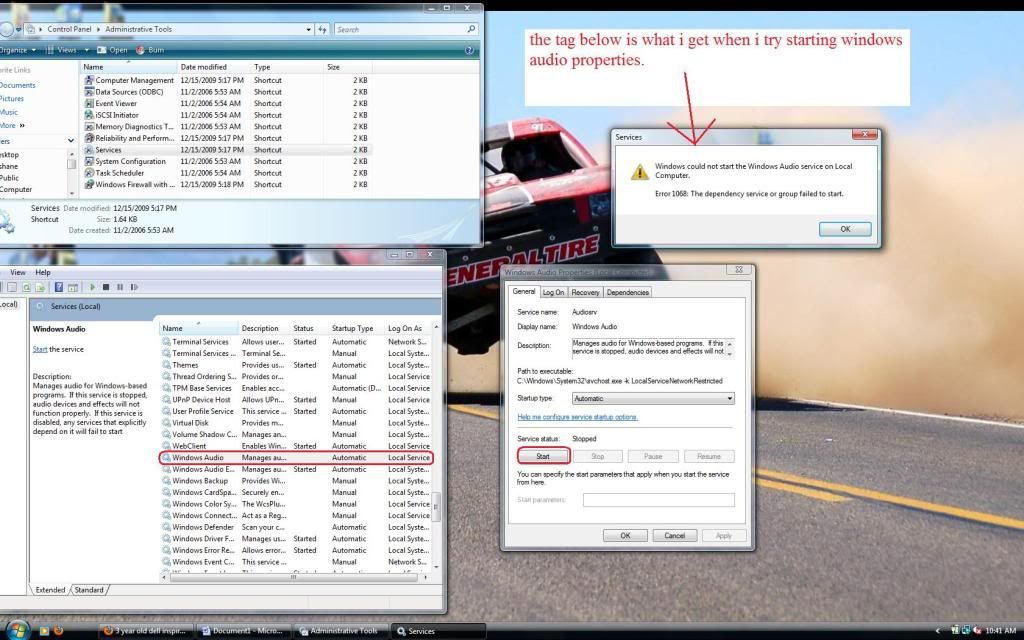Image resolution: width=1024 pixels, height=640 pixels.
Task: Click Start button in Windows Audio Properties
Action: pyautogui.click(x=543, y=456)
